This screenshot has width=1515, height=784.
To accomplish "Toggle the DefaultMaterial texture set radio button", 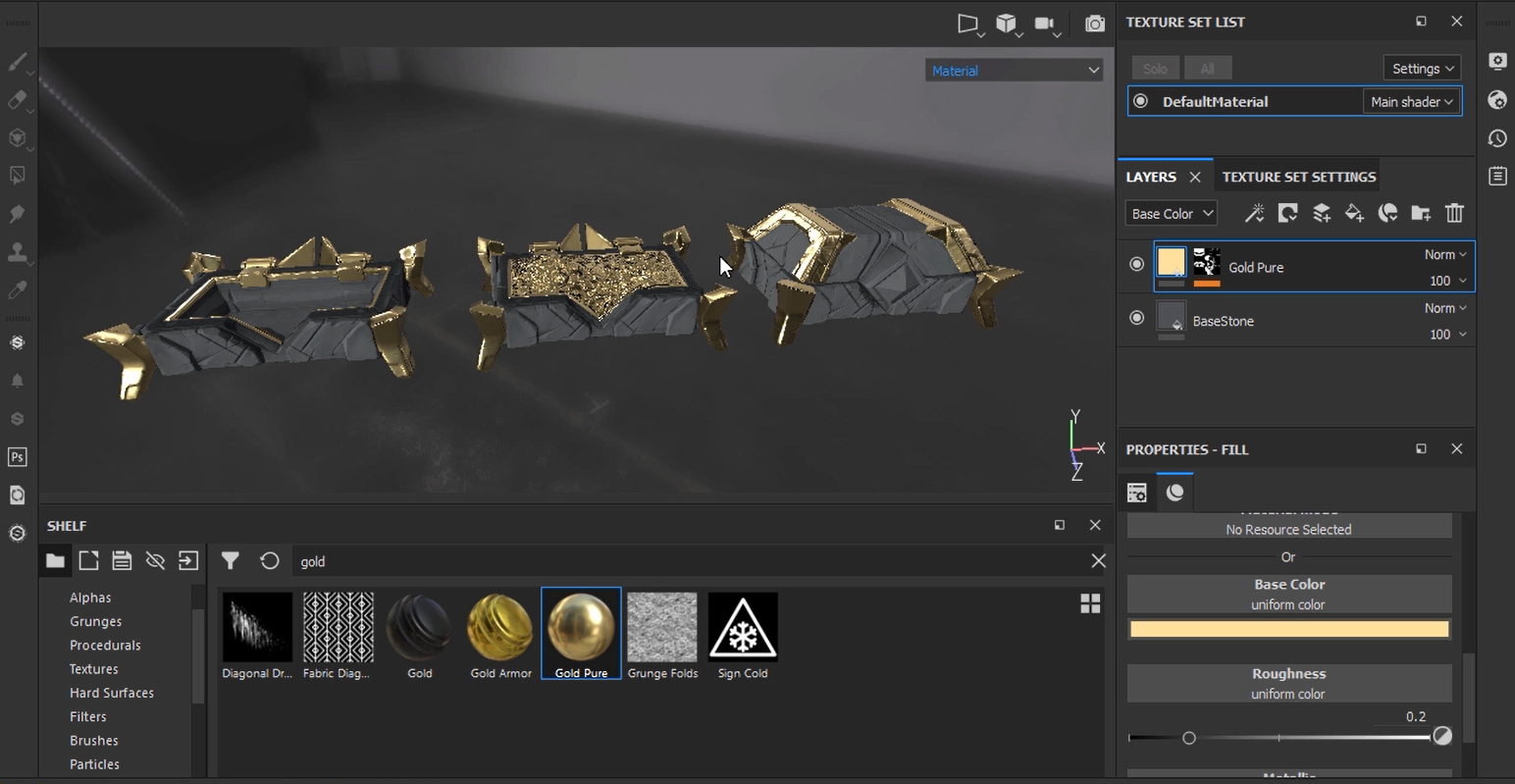I will (x=1140, y=101).
